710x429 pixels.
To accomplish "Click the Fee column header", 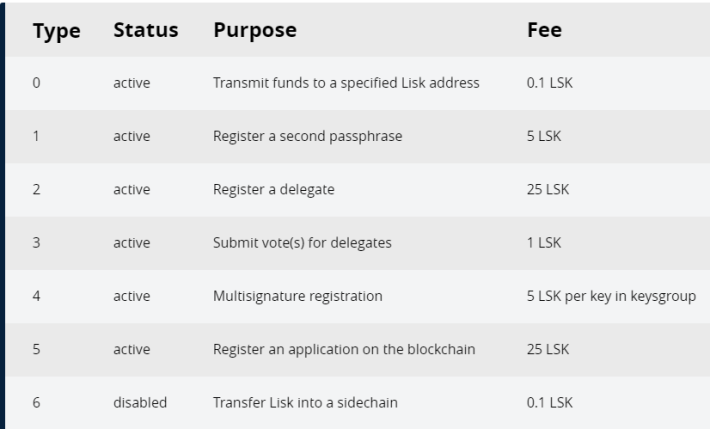I will 544,30.
